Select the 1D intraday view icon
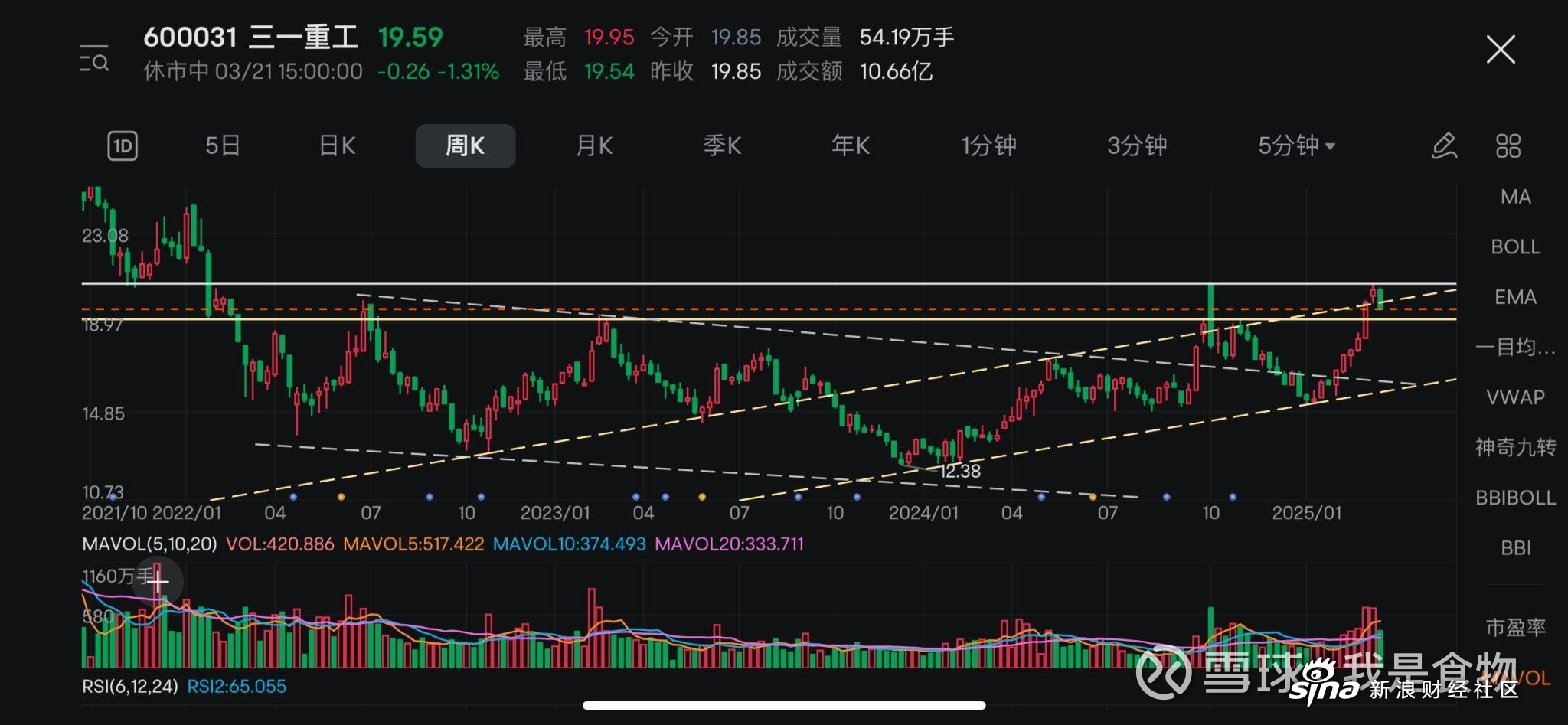Screen dimensions: 1568x725 [122, 145]
